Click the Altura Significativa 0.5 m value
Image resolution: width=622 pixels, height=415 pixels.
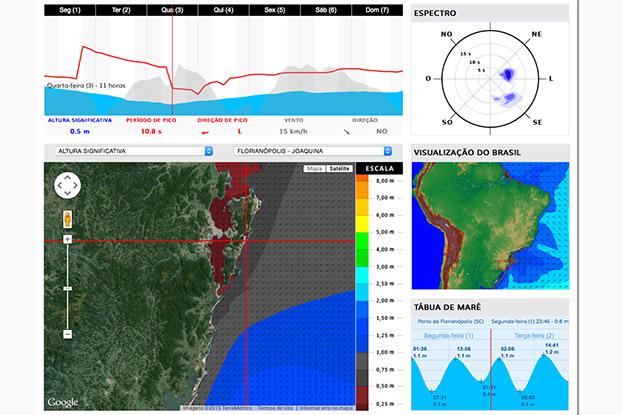(x=80, y=131)
